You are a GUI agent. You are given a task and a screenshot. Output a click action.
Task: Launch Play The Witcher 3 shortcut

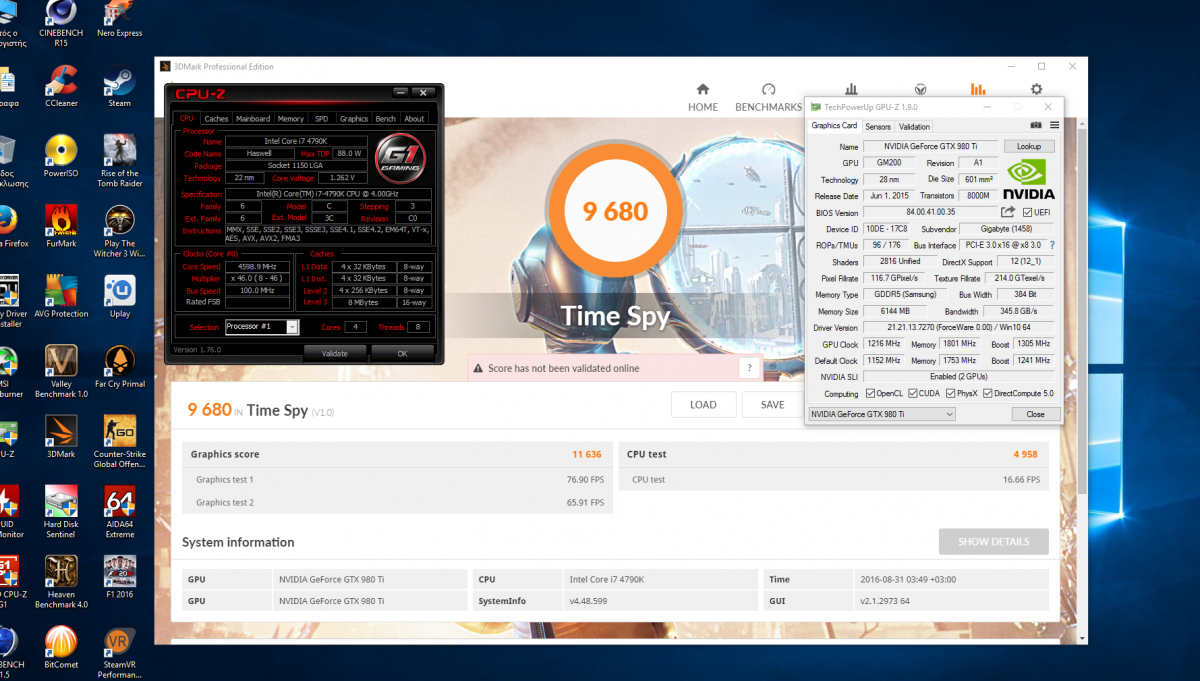[120, 232]
